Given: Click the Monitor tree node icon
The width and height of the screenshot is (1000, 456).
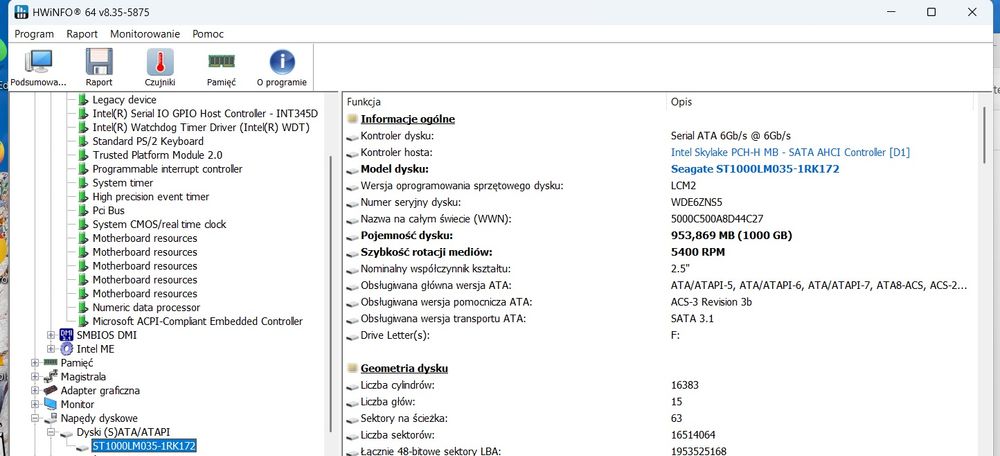Looking at the screenshot, I should point(50,404).
